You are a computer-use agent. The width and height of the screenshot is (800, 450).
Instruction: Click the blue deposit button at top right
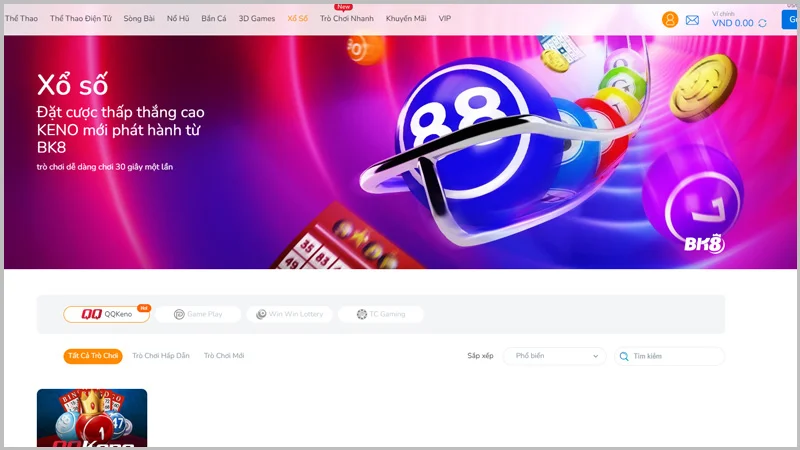(790, 19)
